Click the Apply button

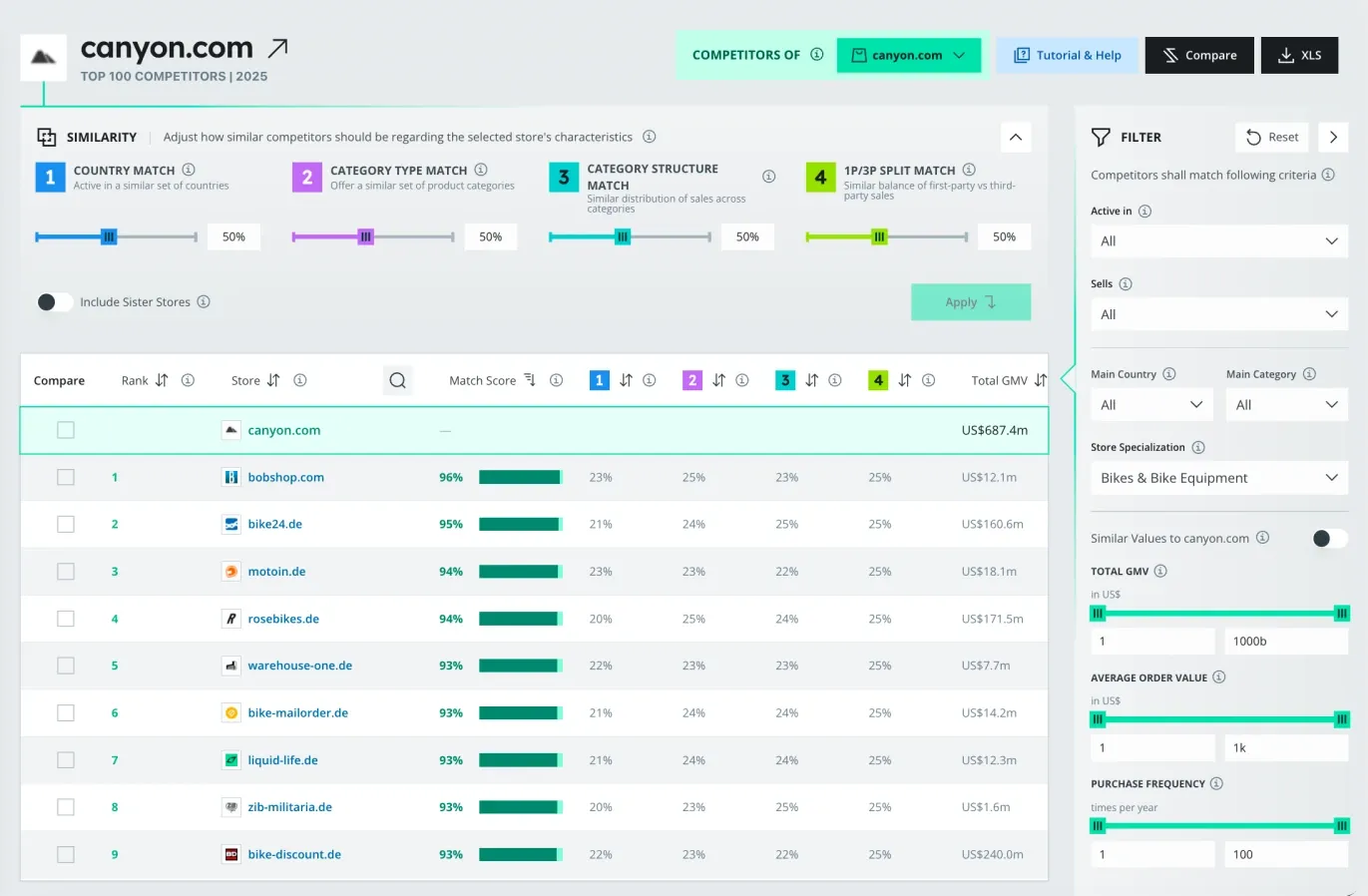[971, 302]
